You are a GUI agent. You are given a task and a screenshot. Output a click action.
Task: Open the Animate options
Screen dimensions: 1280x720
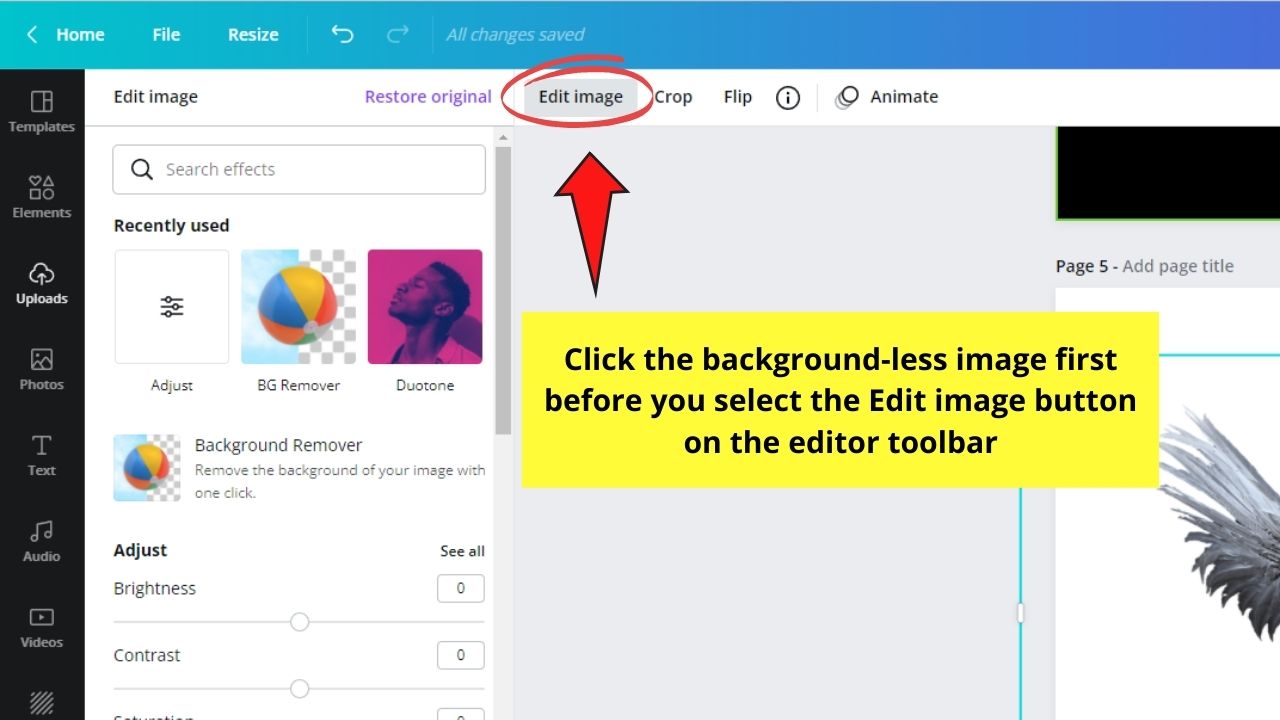click(x=886, y=96)
